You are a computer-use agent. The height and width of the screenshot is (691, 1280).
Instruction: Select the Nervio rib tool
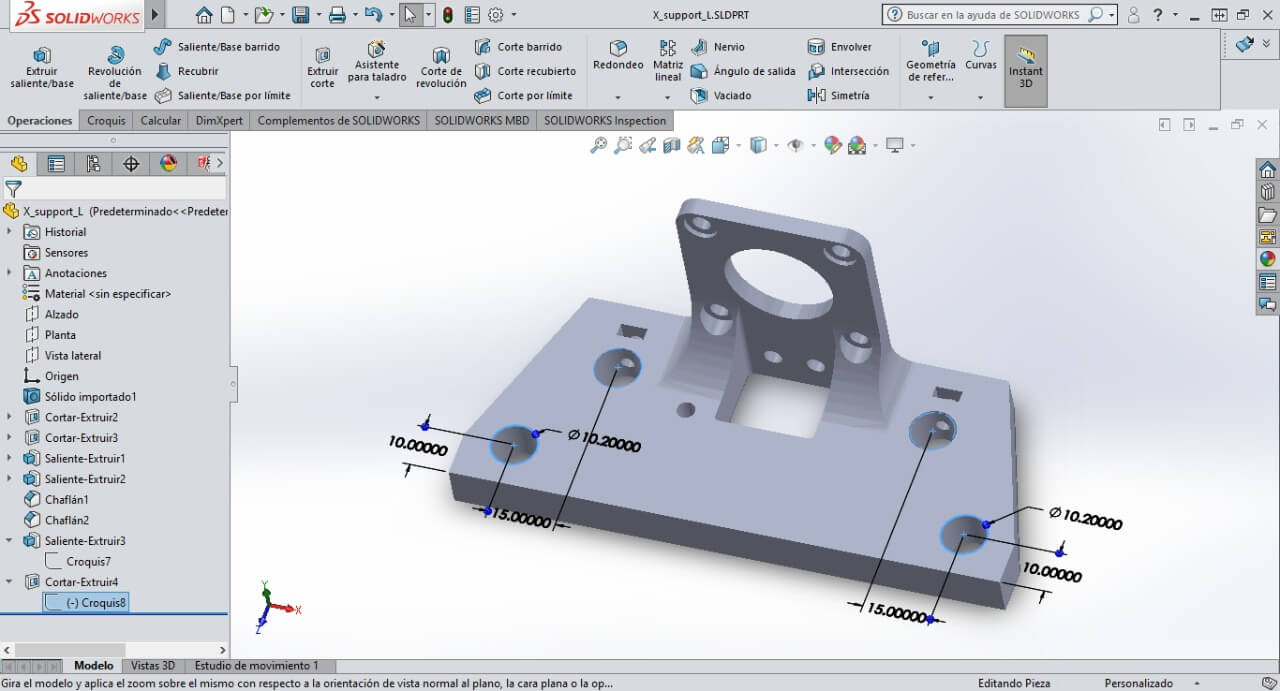point(717,47)
